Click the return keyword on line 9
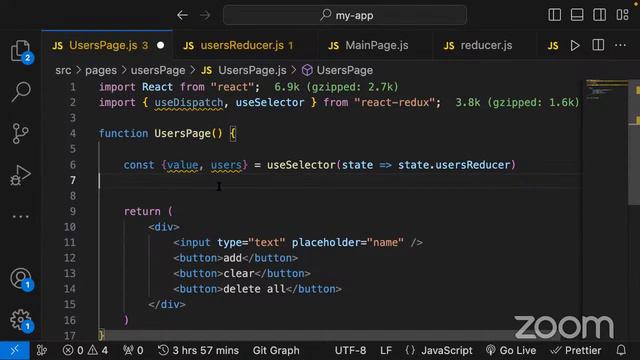 tap(142, 211)
